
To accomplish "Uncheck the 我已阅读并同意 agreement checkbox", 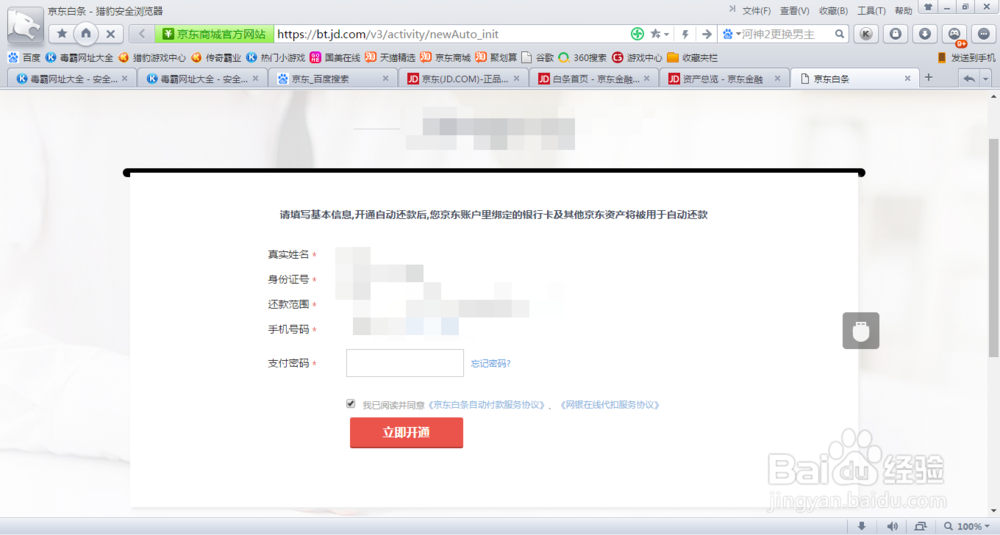I will pyautogui.click(x=351, y=404).
